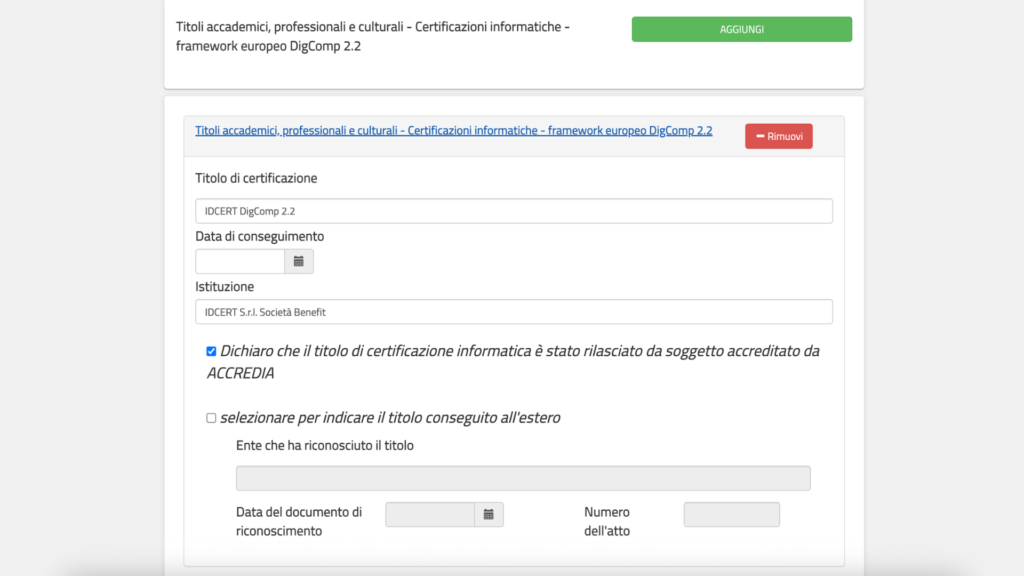Click the 'Numero dell'atto' label text
Viewport: 1024px width, 576px height.
pos(607,521)
